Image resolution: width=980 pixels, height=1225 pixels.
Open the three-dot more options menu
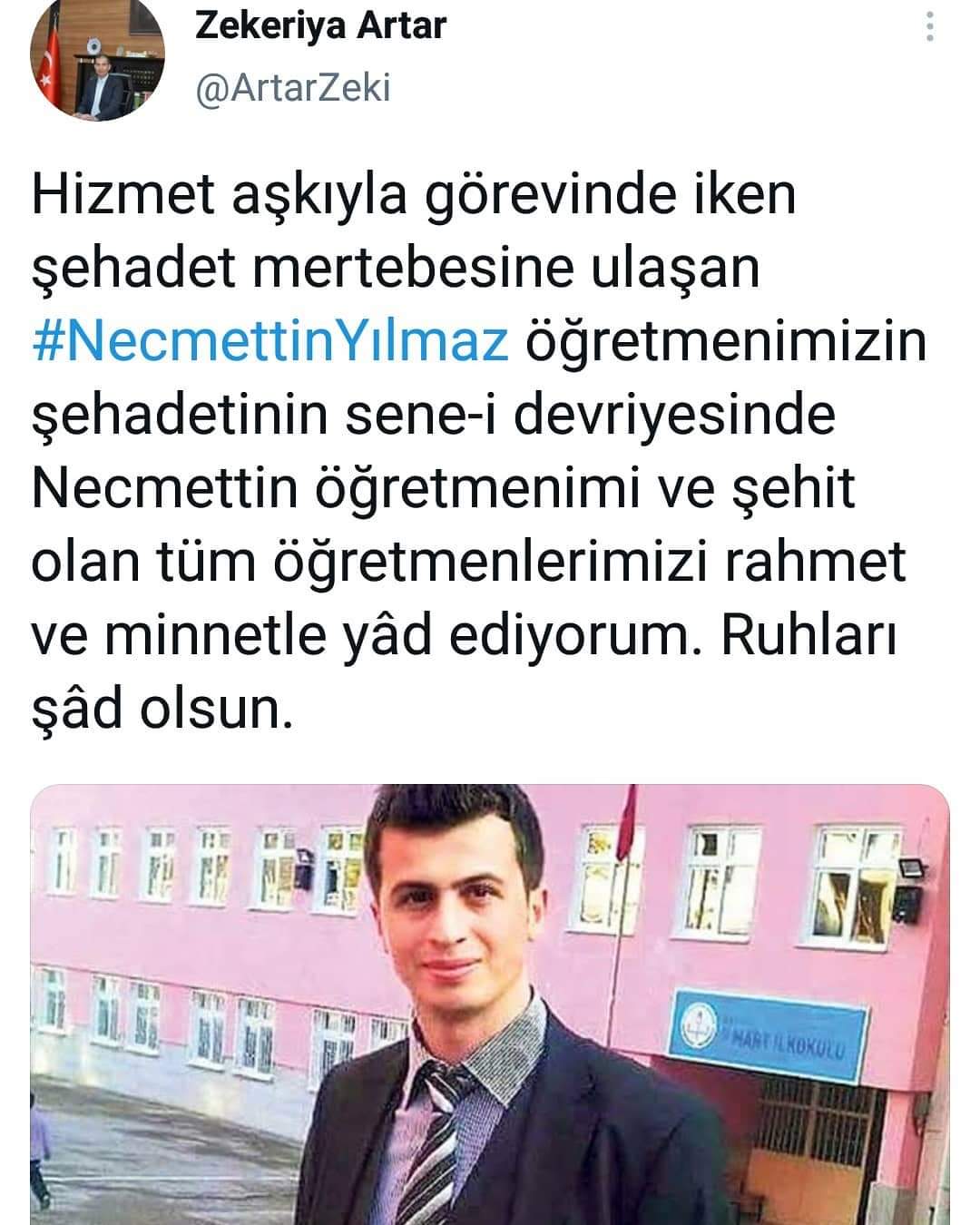coord(930,27)
